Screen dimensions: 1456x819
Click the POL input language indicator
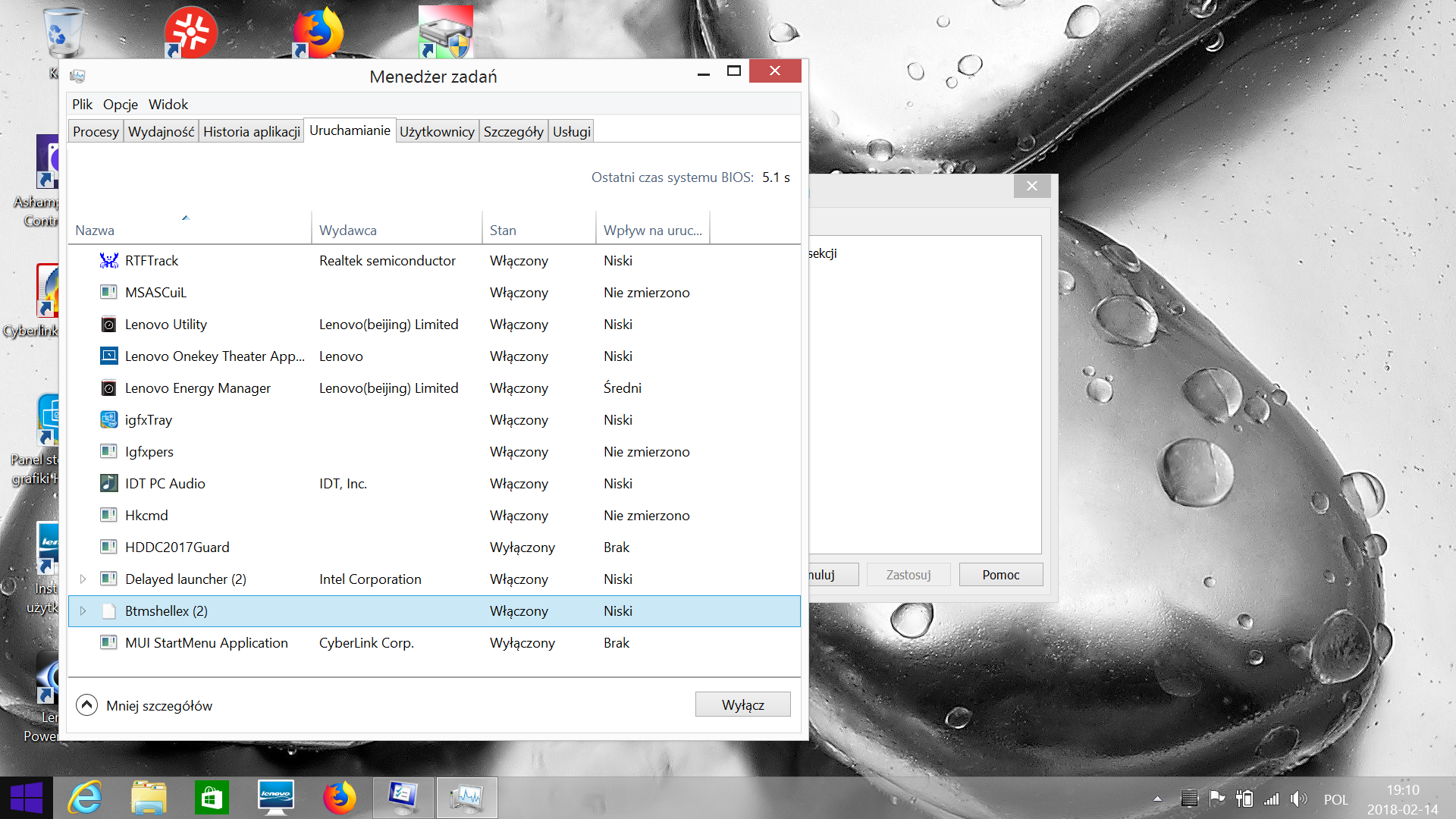pyautogui.click(x=1335, y=799)
